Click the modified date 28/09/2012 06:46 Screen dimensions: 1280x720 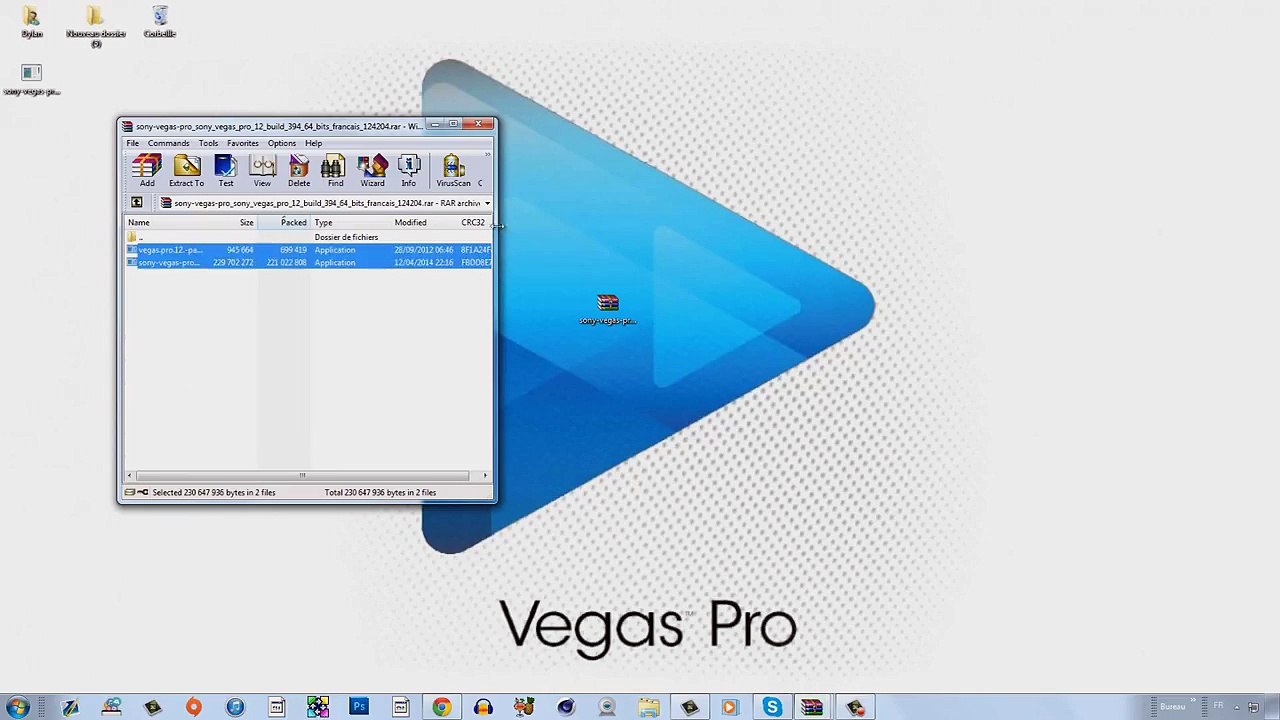(423, 250)
